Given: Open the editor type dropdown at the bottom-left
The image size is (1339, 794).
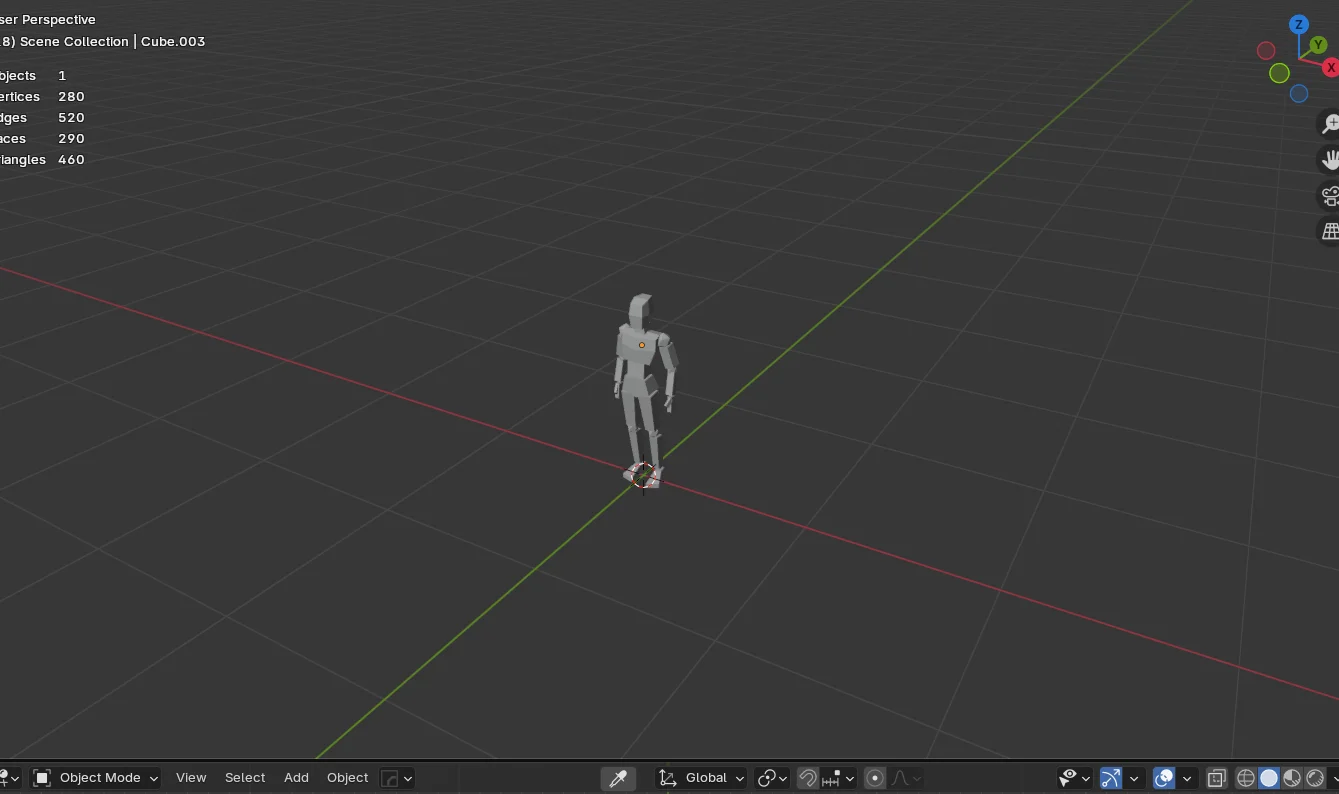Looking at the screenshot, I should [x=9, y=778].
